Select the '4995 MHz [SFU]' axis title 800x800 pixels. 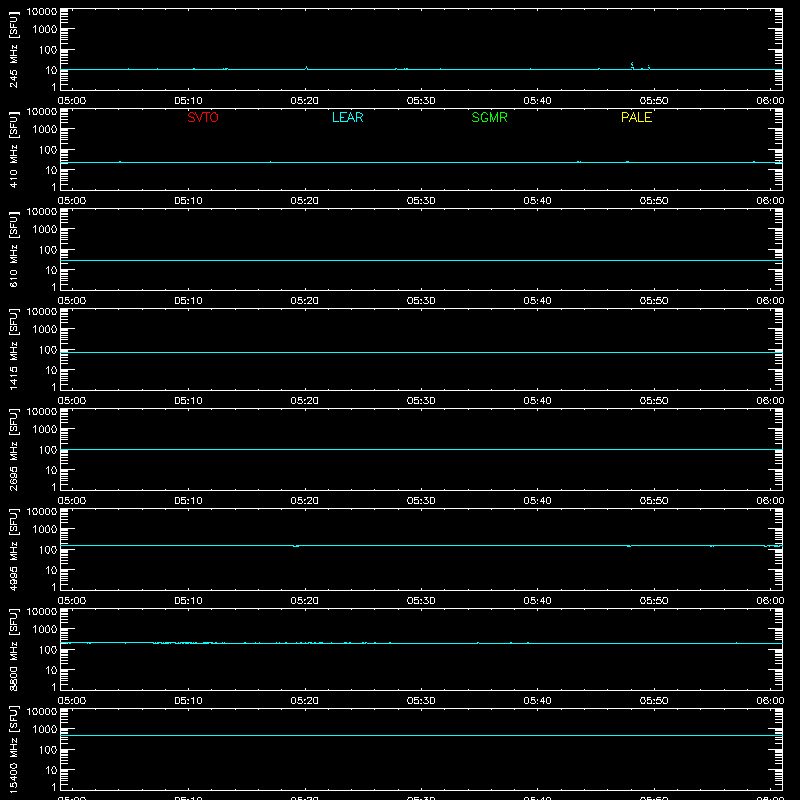[x=13, y=549]
